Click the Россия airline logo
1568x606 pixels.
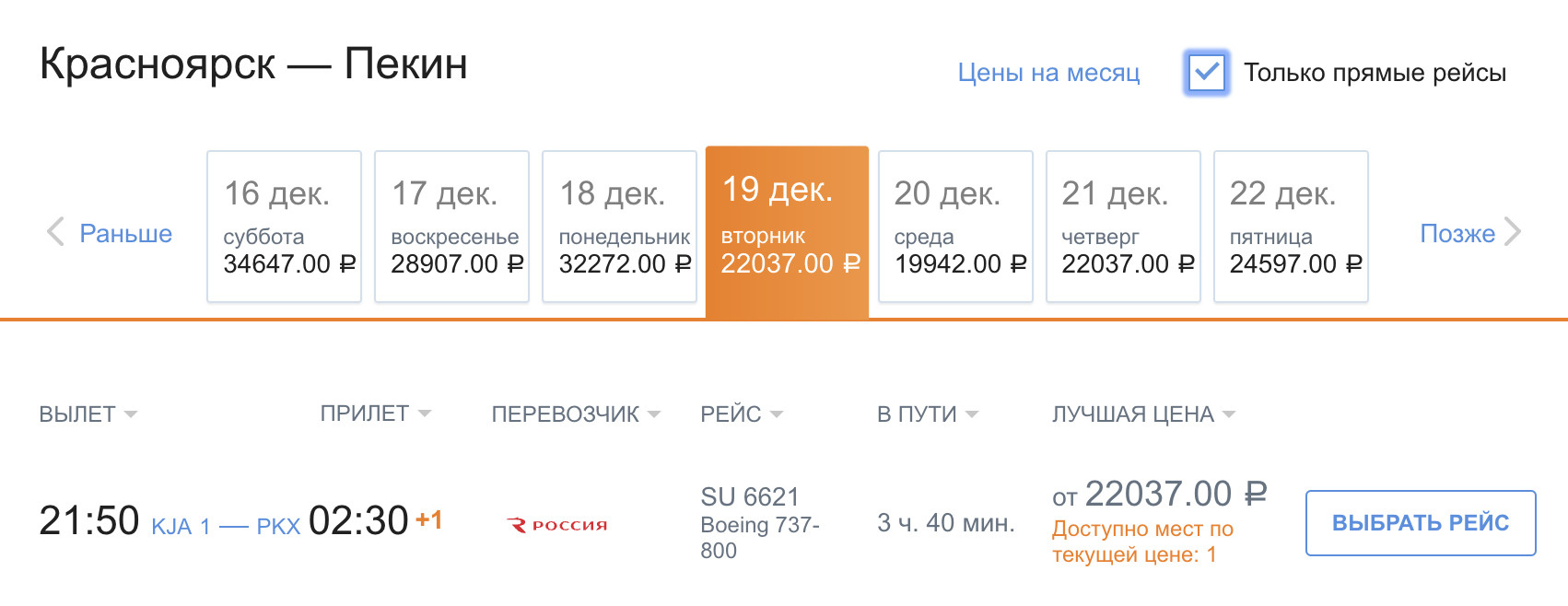tap(557, 525)
